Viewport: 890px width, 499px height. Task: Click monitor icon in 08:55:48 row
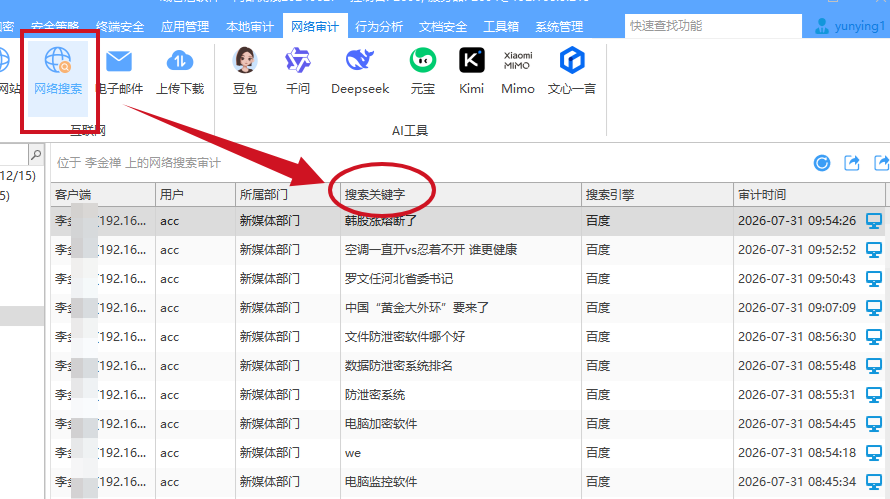874,366
